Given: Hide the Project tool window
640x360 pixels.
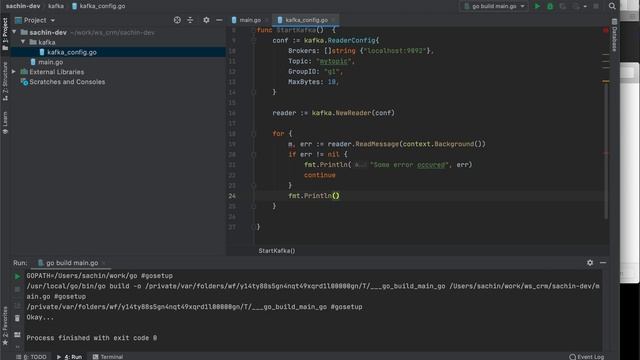Looking at the screenshot, I should click(219, 20).
